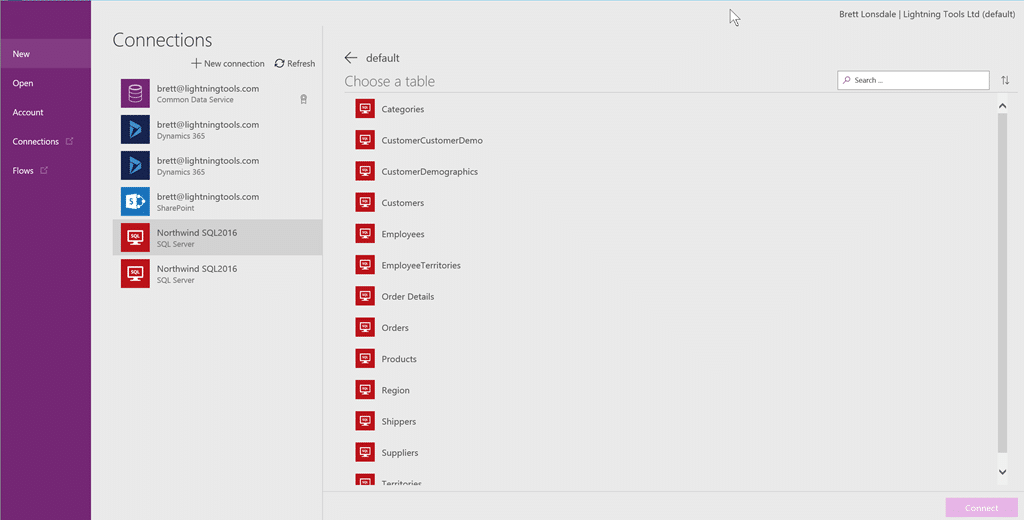Click the selected Northwind SQL2016 SQL icon
This screenshot has height=520, width=1024.
coord(135,237)
